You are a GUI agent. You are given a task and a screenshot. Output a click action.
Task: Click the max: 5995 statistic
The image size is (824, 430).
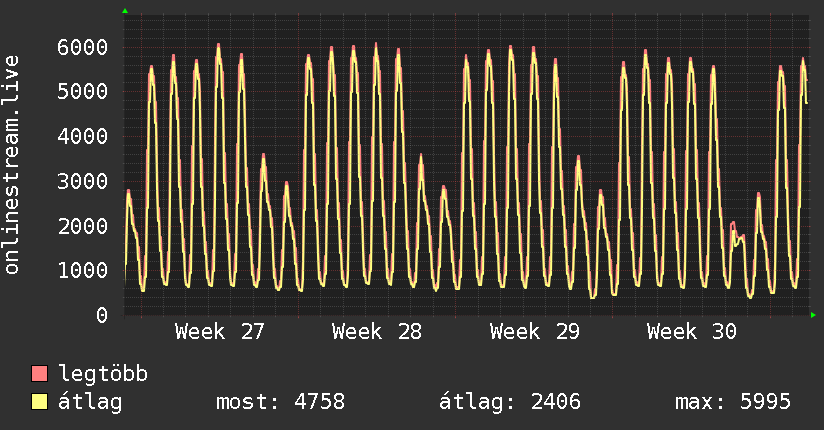click(x=733, y=402)
